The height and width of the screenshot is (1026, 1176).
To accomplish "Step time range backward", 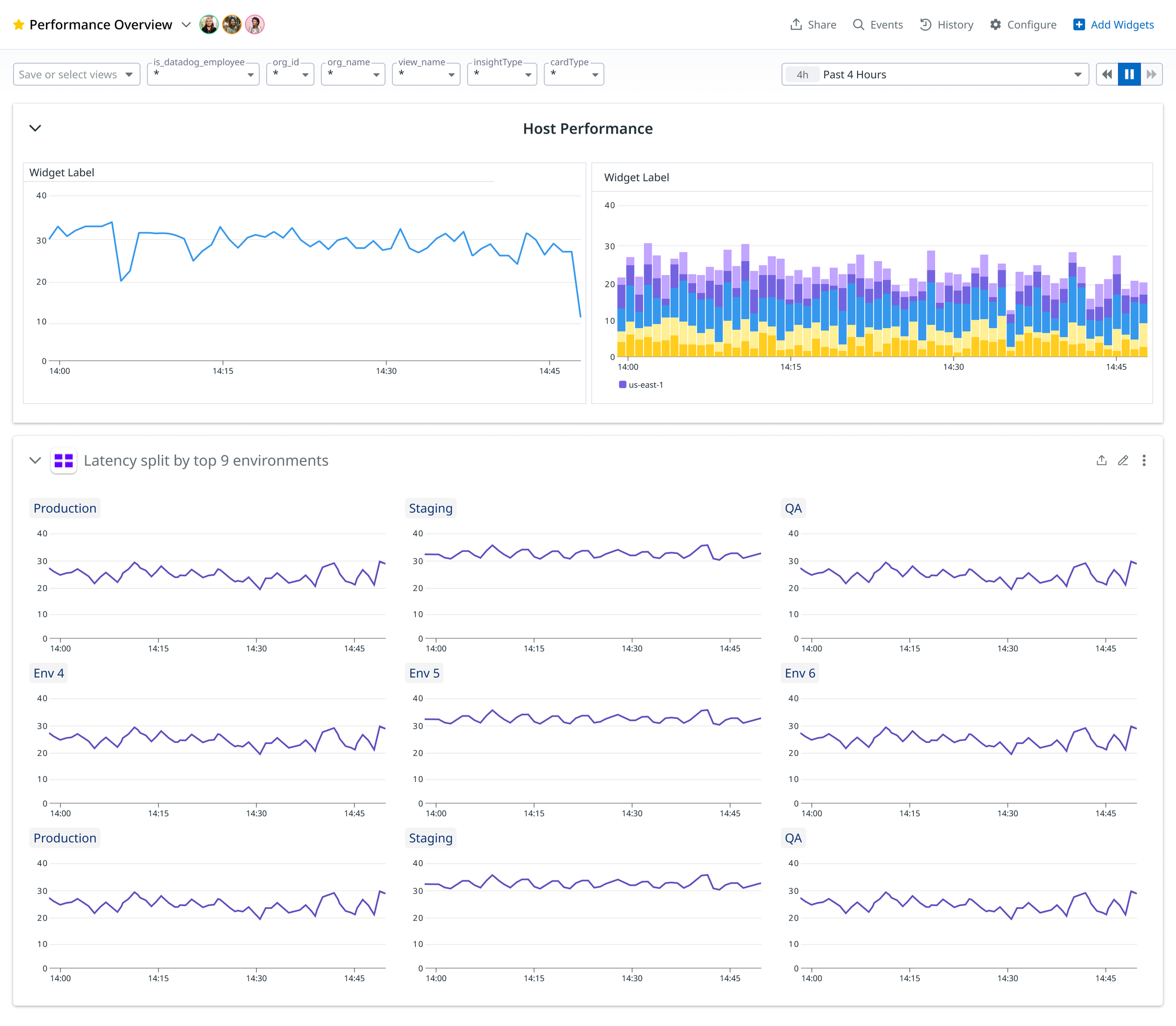I will click(1107, 74).
